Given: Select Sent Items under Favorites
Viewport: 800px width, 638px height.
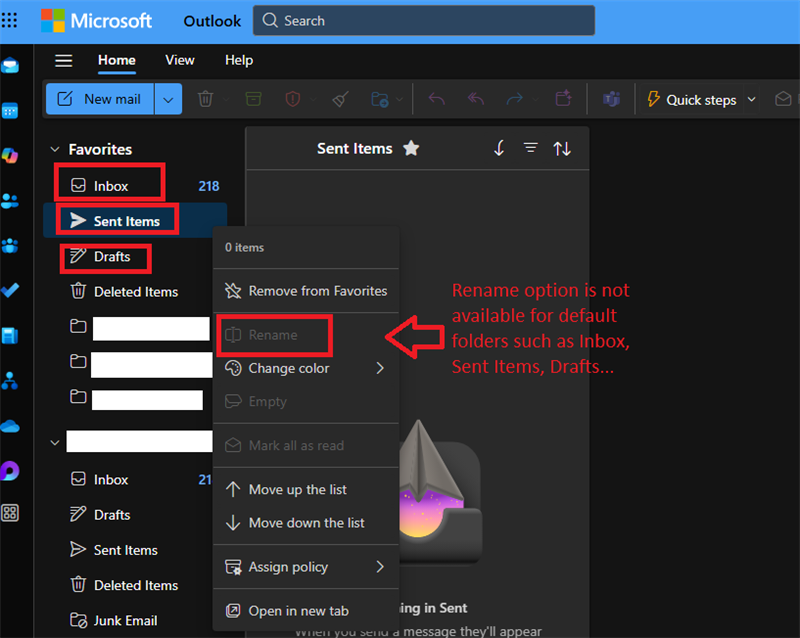Looking at the screenshot, I should point(135,221).
